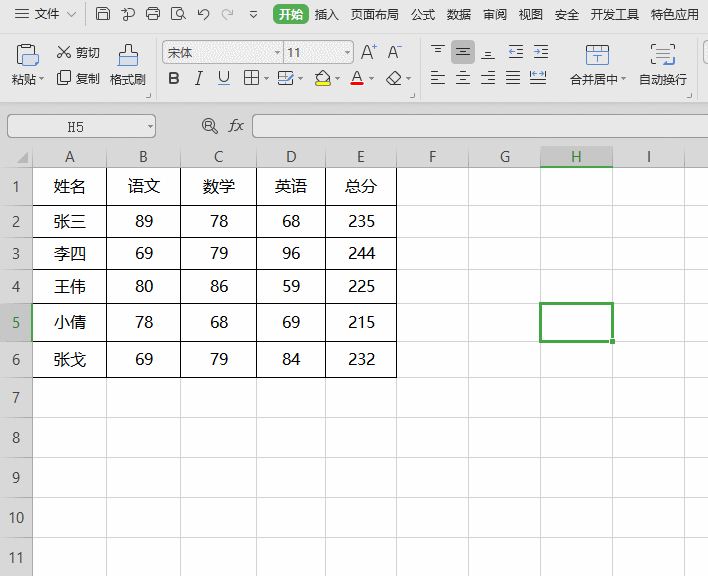This screenshot has width=708, height=576.
Task: Toggle Bold formatting
Action: (x=174, y=78)
